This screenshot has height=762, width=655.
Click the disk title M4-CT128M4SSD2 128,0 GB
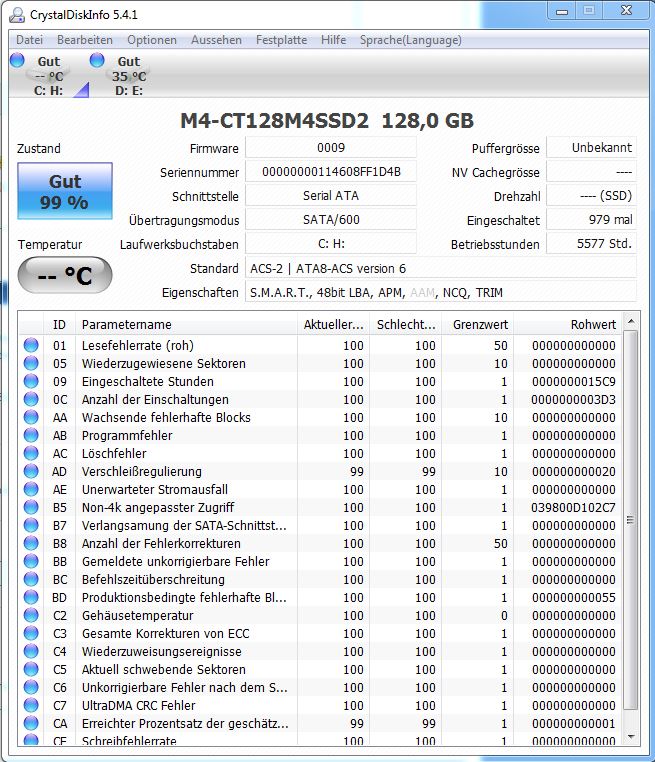tap(327, 121)
